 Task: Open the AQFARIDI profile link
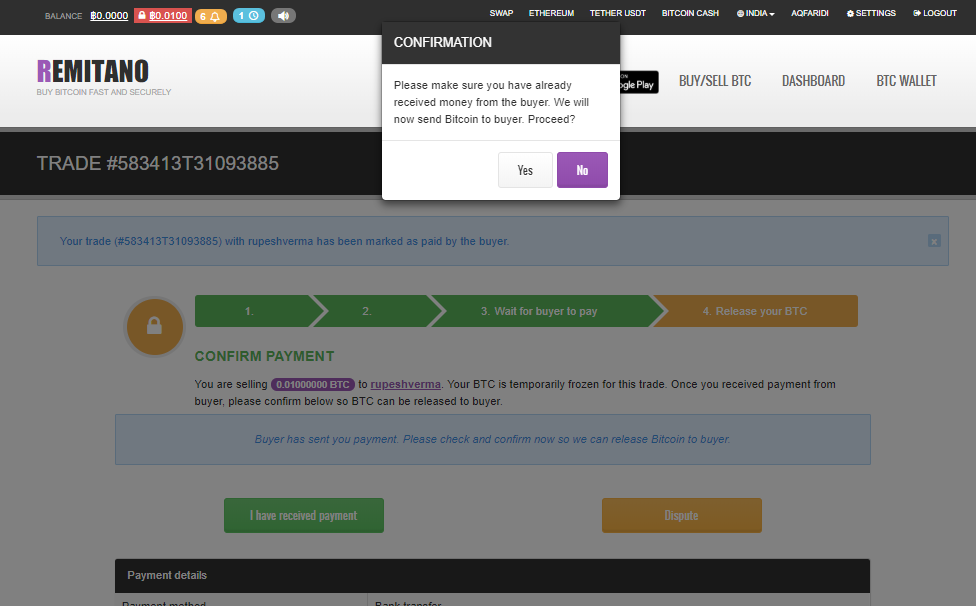point(809,13)
